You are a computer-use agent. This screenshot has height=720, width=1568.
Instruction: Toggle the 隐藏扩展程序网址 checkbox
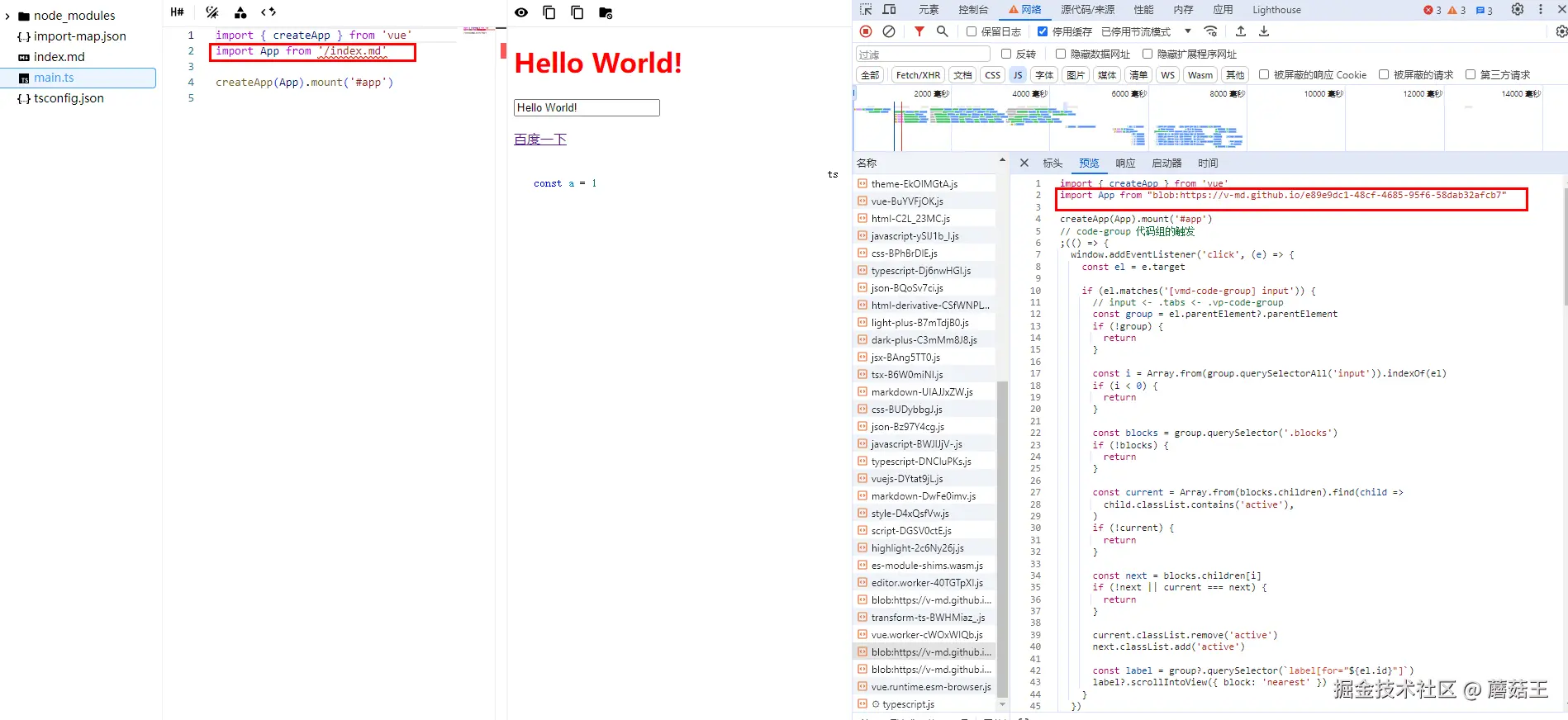(x=1147, y=54)
